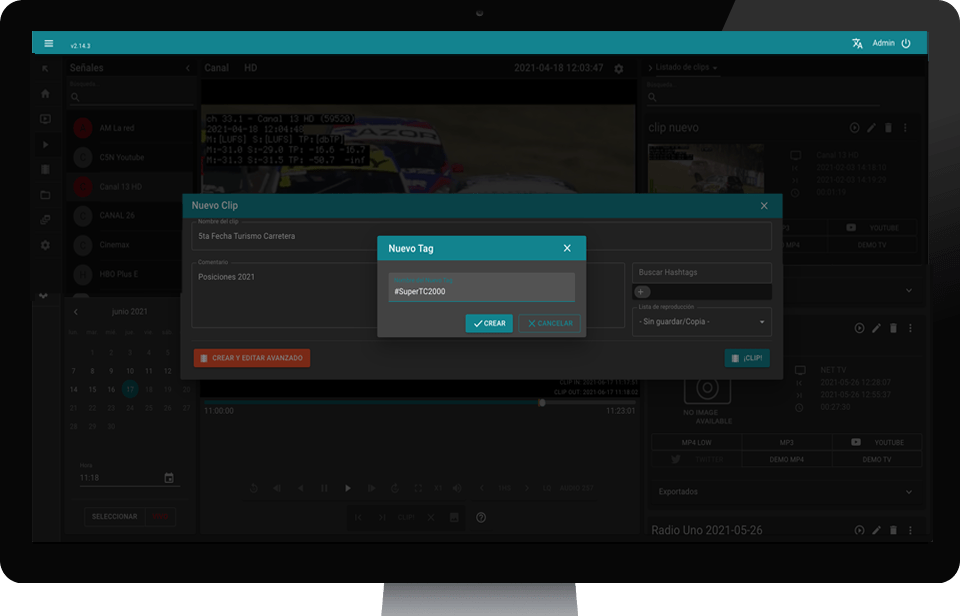Open more options for clip nuevo
The height and width of the screenshot is (616, 960).
coord(906,128)
